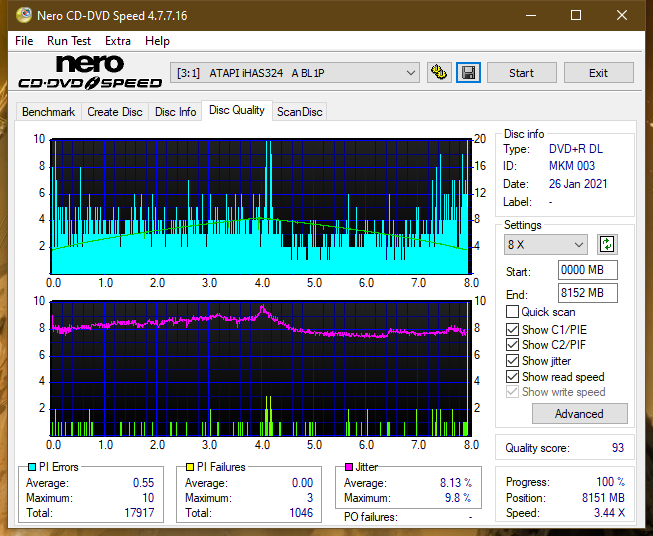Open the File menu
The image size is (653, 536).
[24, 41]
